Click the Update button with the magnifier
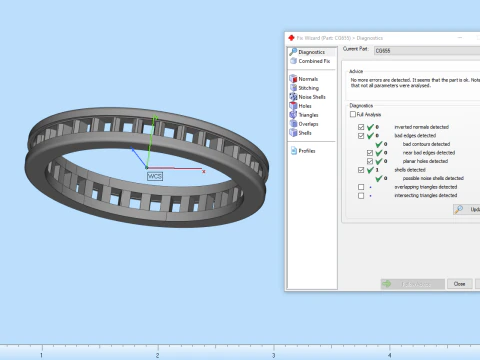 pyautogui.click(x=467, y=209)
